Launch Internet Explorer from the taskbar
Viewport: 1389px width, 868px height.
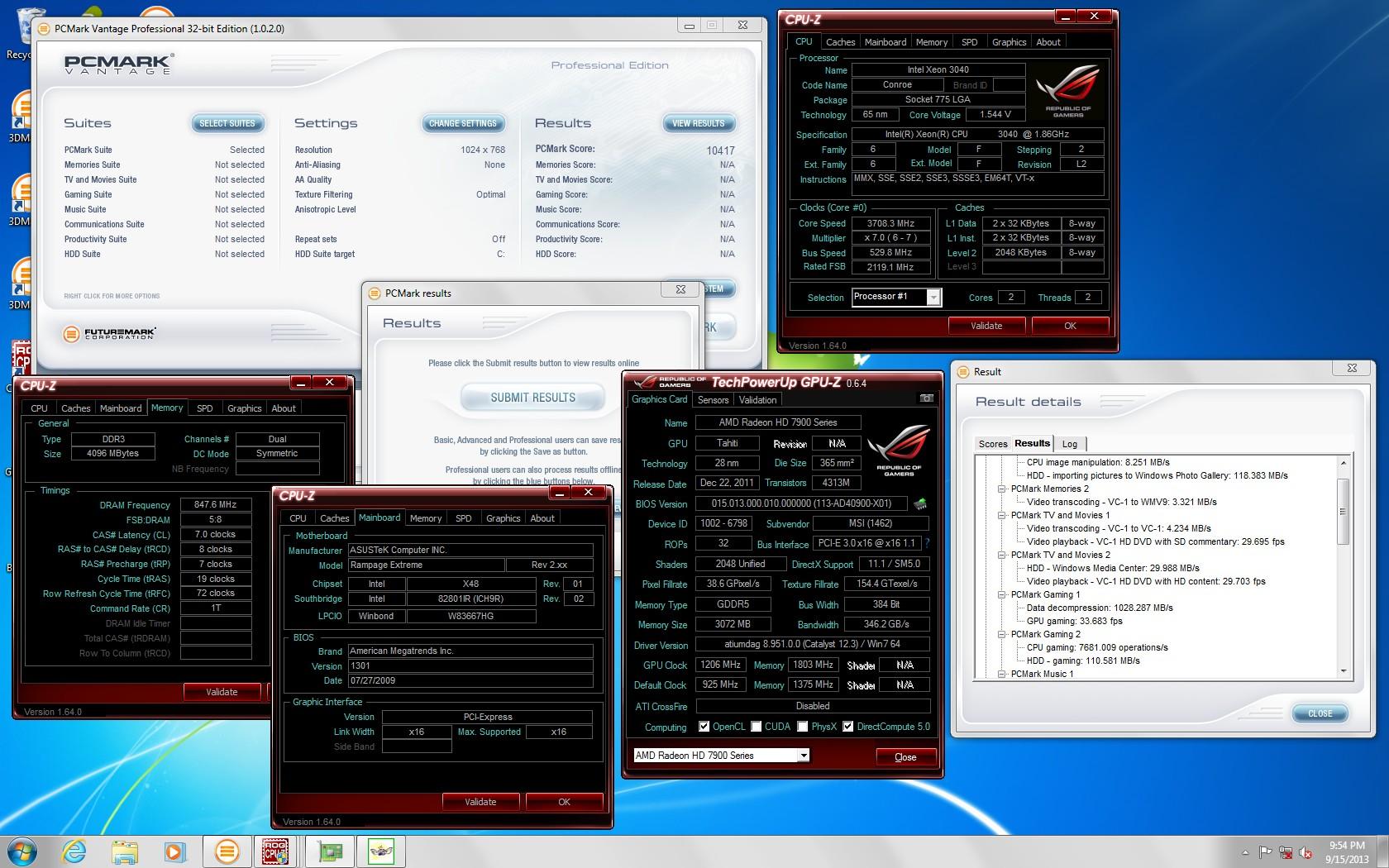tap(74, 851)
